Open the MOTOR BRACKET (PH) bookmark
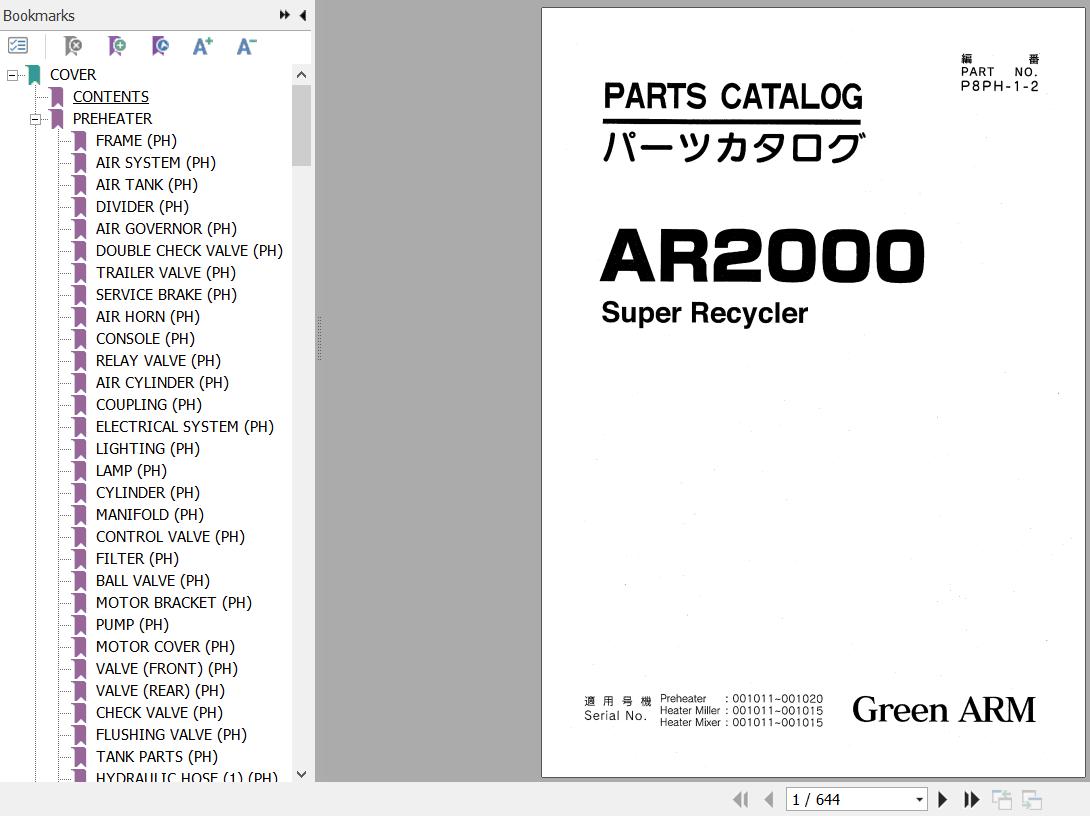1090x816 pixels. tap(174, 603)
